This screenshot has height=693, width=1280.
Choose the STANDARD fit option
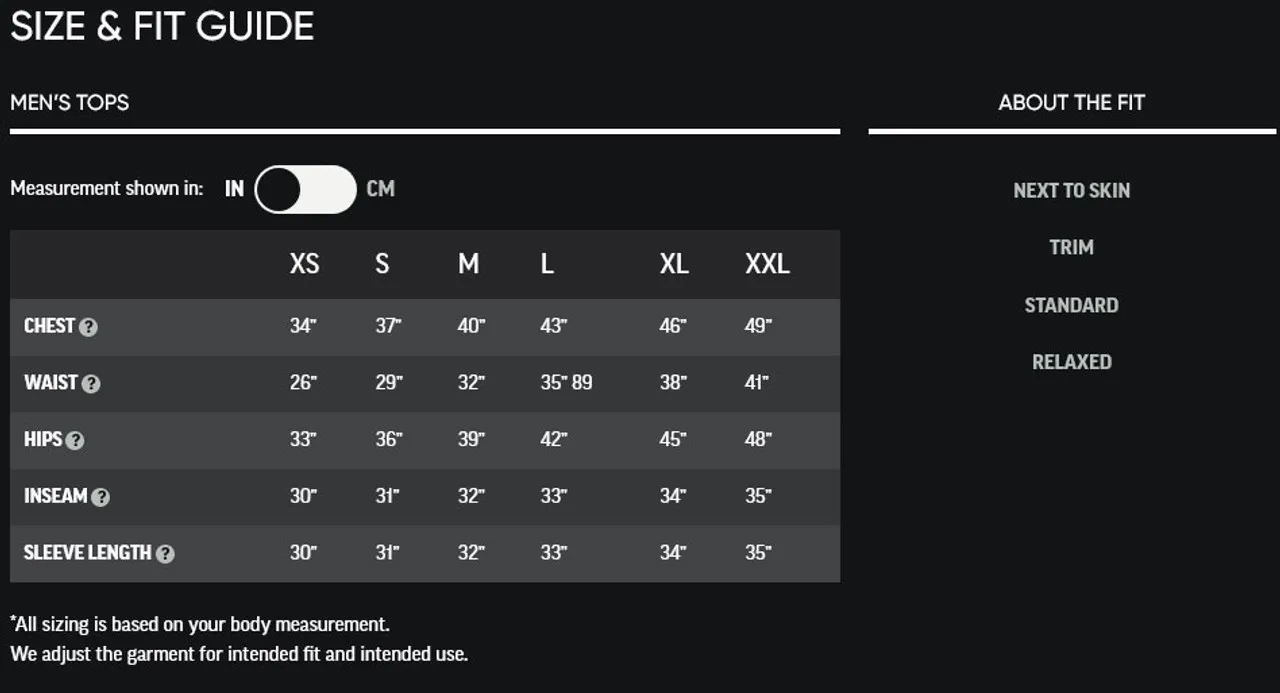click(x=1072, y=305)
